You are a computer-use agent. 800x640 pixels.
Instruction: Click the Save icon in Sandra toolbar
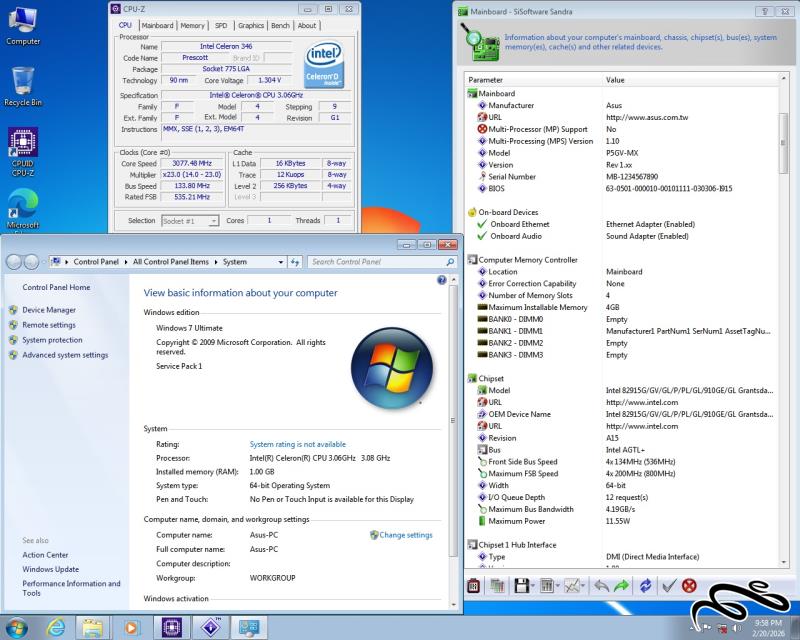point(520,586)
